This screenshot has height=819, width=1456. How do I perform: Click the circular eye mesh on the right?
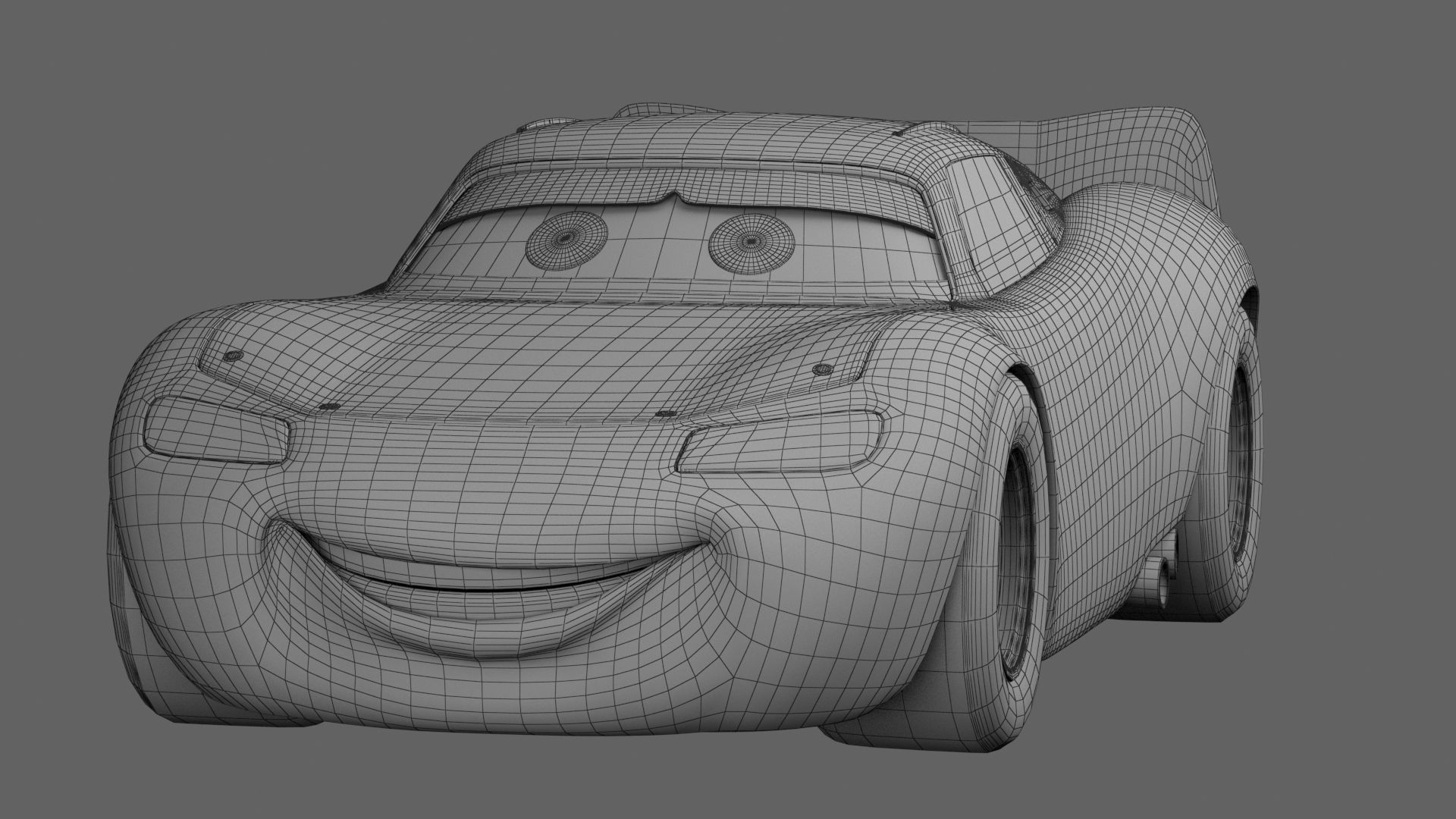tap(751, 243)
